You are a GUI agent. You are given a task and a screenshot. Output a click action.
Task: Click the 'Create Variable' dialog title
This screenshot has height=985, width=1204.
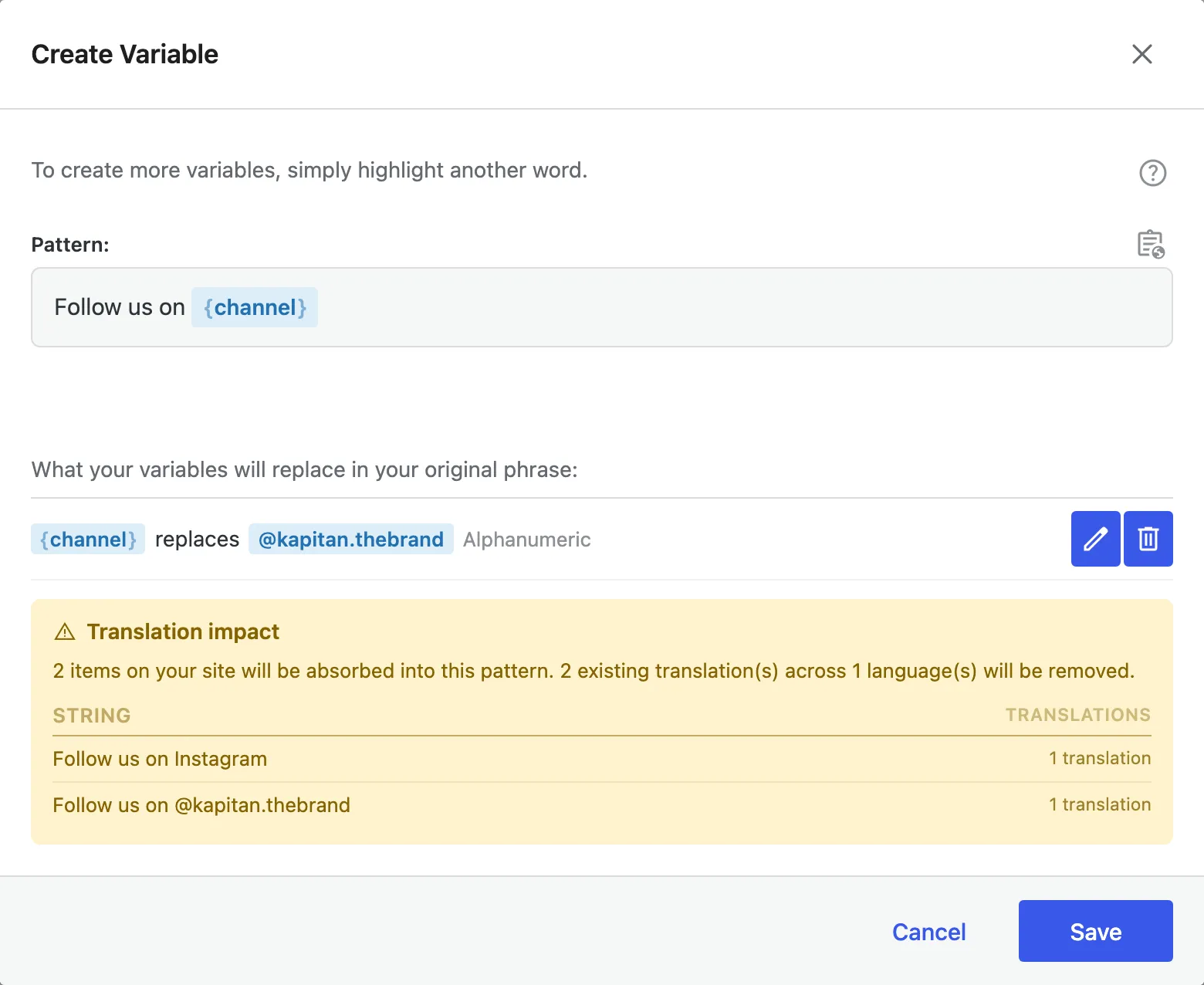pos(125,54)
